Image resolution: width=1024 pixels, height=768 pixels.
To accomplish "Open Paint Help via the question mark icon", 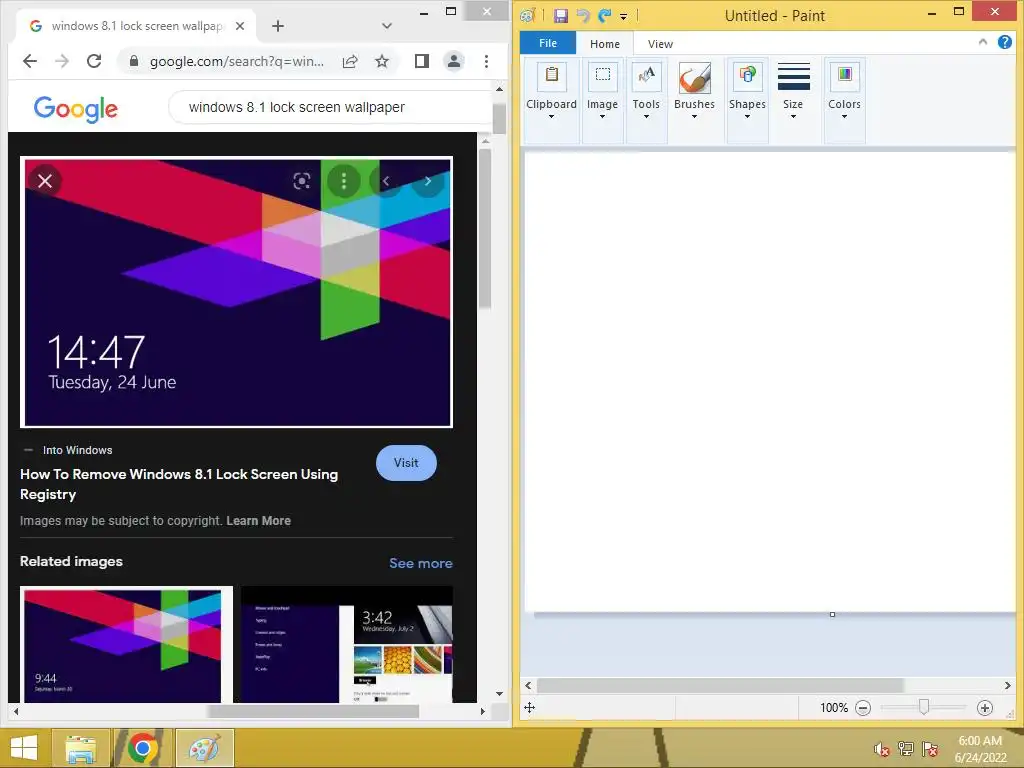I will [x=1004, y=42].
